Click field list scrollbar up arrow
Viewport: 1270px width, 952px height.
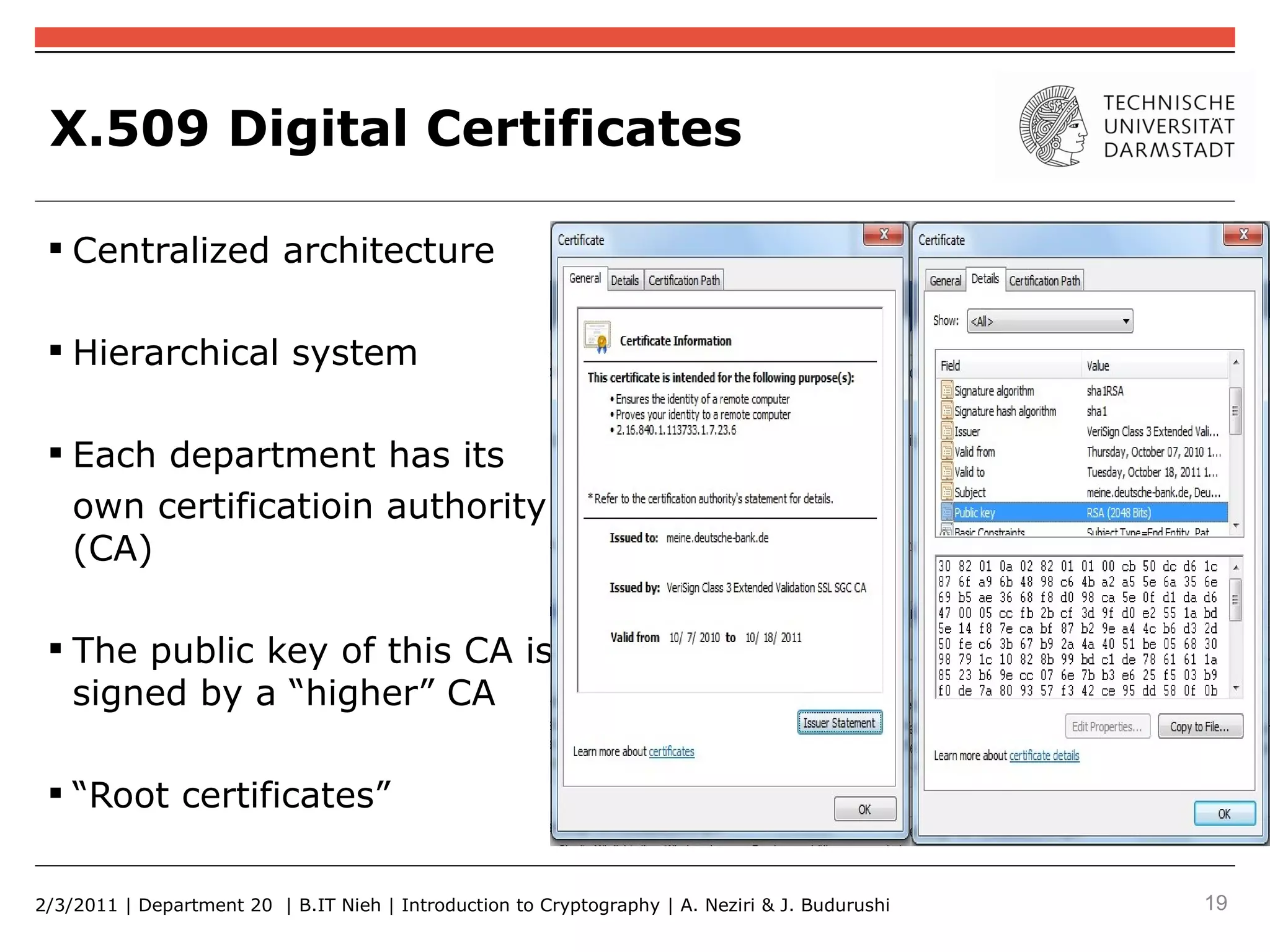click(1236, 363)
